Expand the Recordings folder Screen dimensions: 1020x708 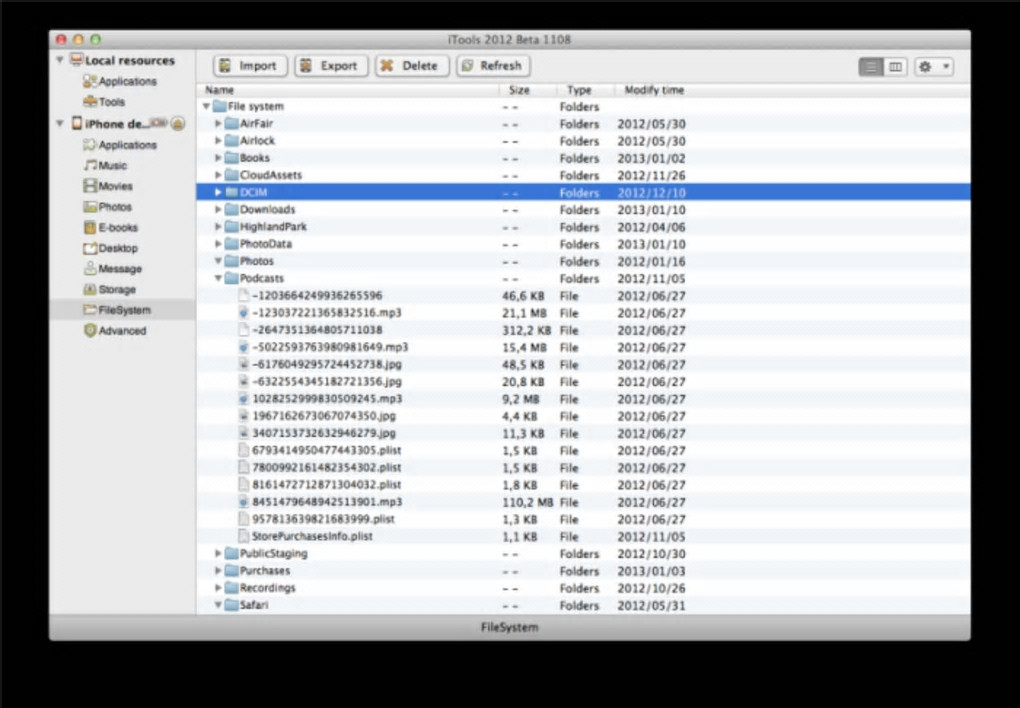click(x=218, y=588)
